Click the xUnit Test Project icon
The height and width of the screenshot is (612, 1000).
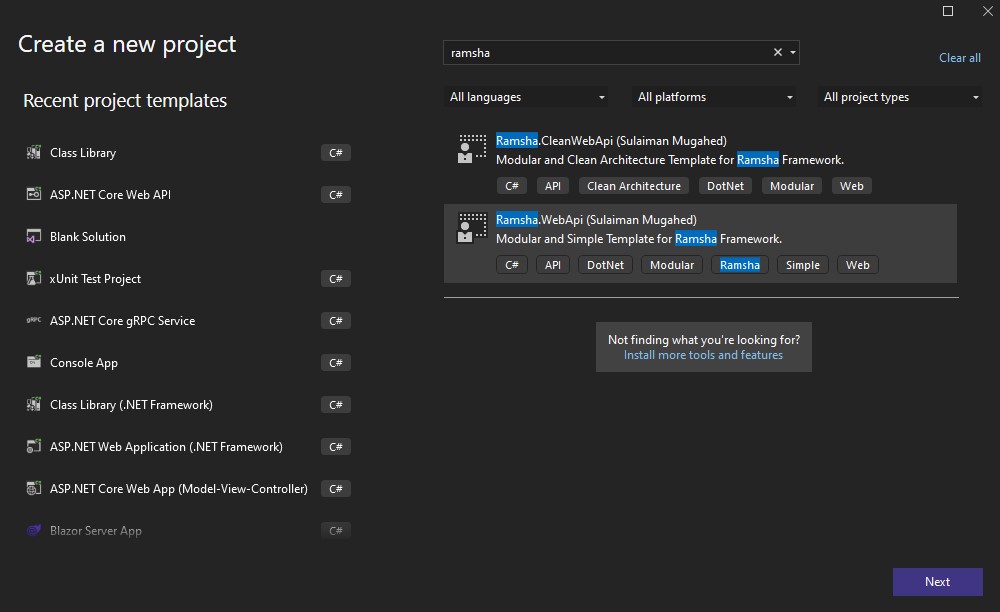click(x=33, y=278)
